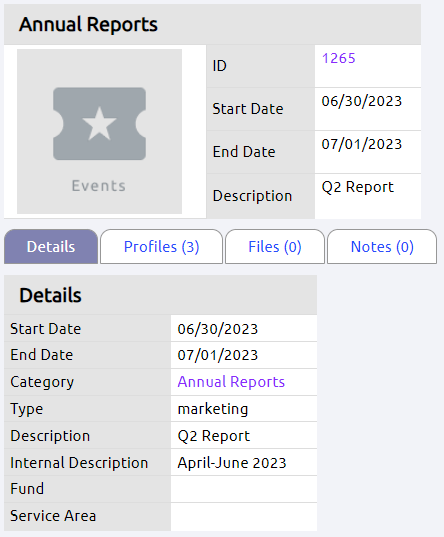Select the Details tab

tap(51, 247)
